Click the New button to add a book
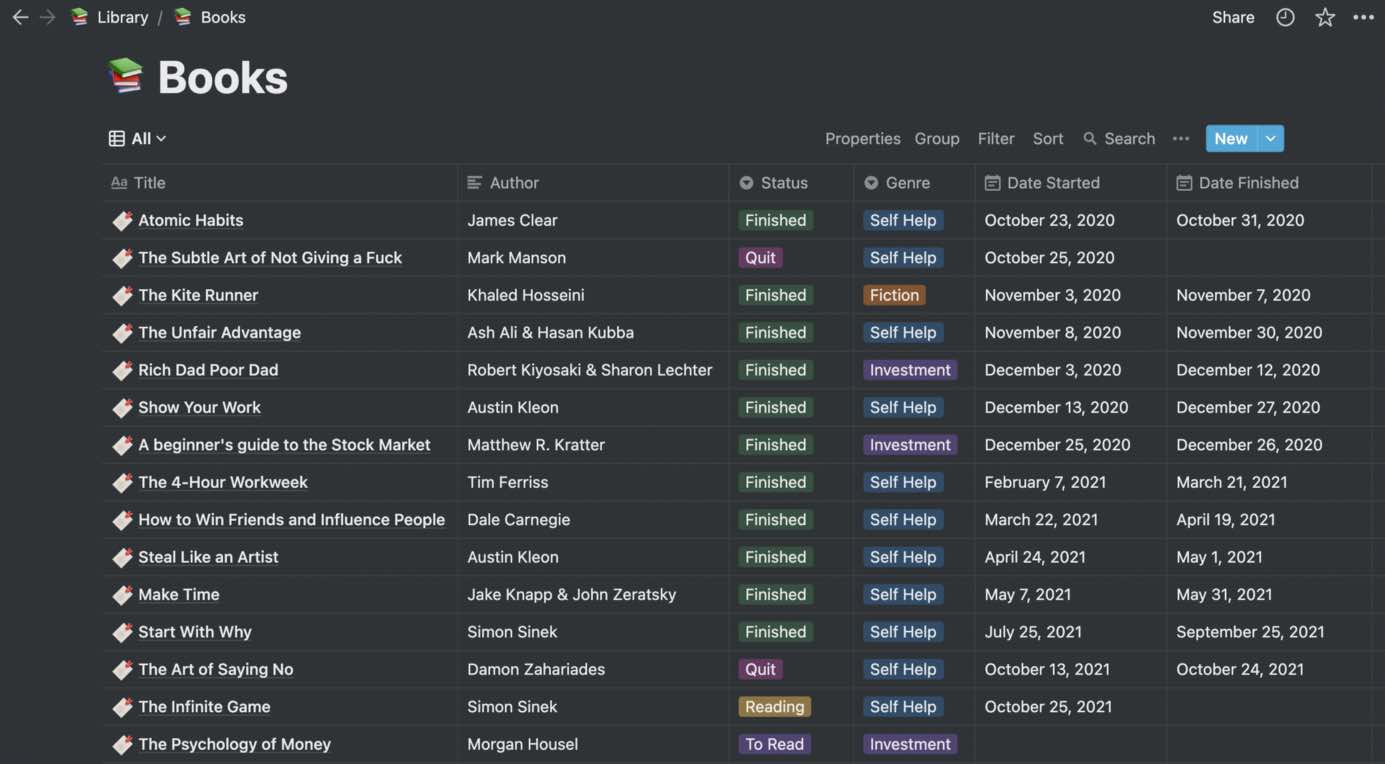The image size is (1385, 764). coord(1229,137)
